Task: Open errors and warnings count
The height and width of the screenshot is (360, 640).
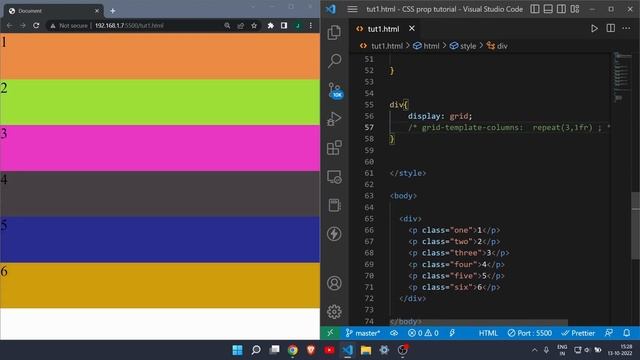Action: pyautogui.click(x=423, y=333)
